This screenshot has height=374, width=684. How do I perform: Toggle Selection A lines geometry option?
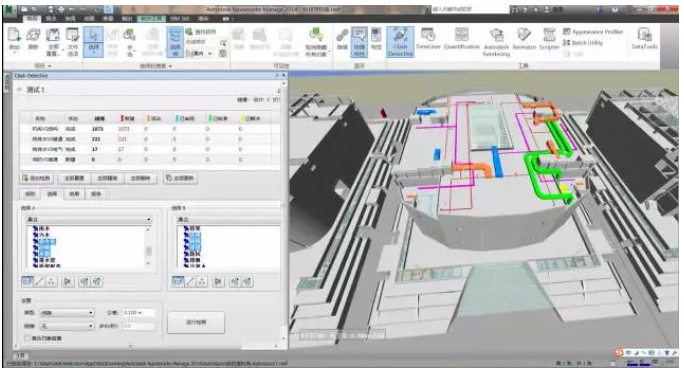39,281
